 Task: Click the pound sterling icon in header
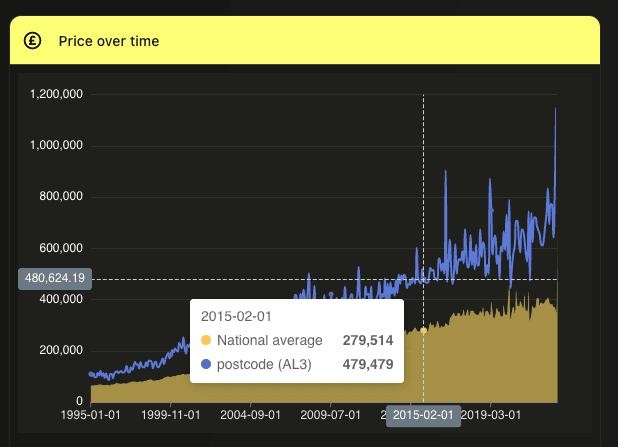click(x=33, y=41)
